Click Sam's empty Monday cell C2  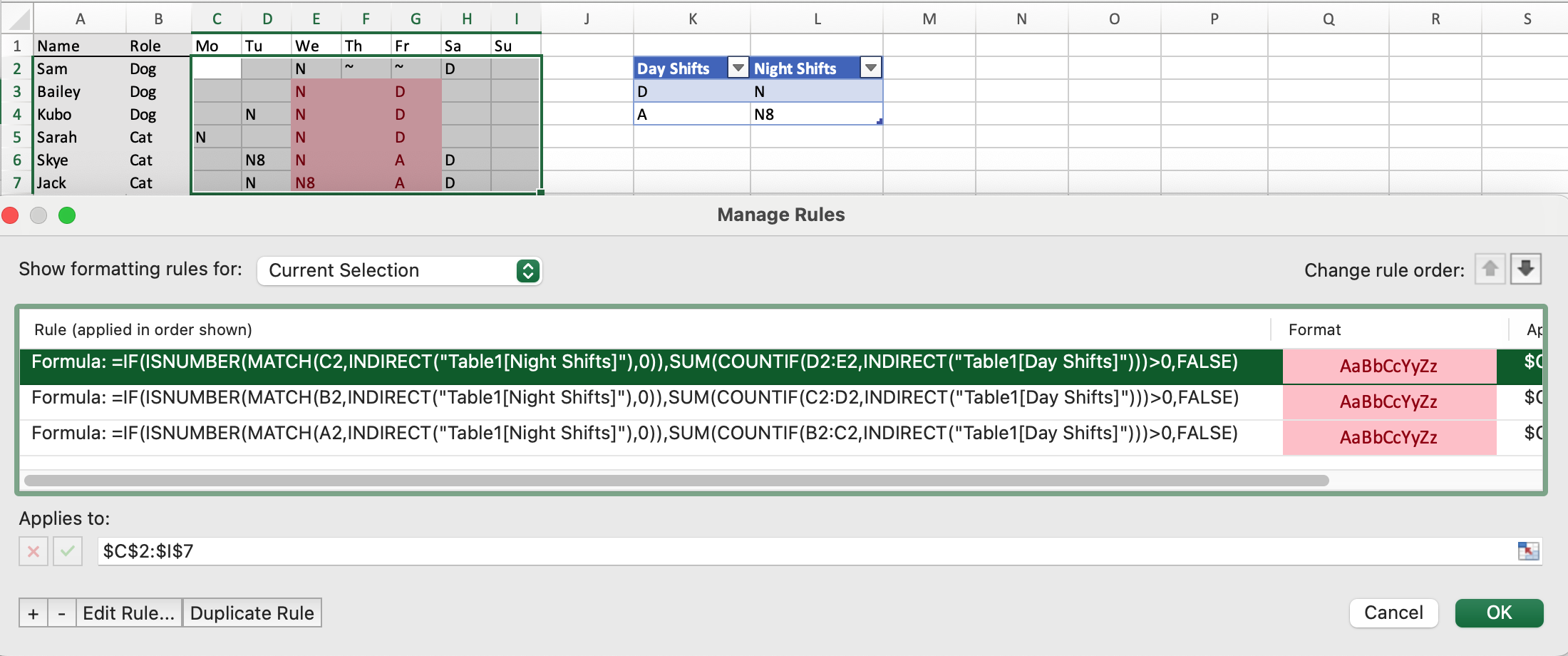pyautogui.click(x=217, y=68)
